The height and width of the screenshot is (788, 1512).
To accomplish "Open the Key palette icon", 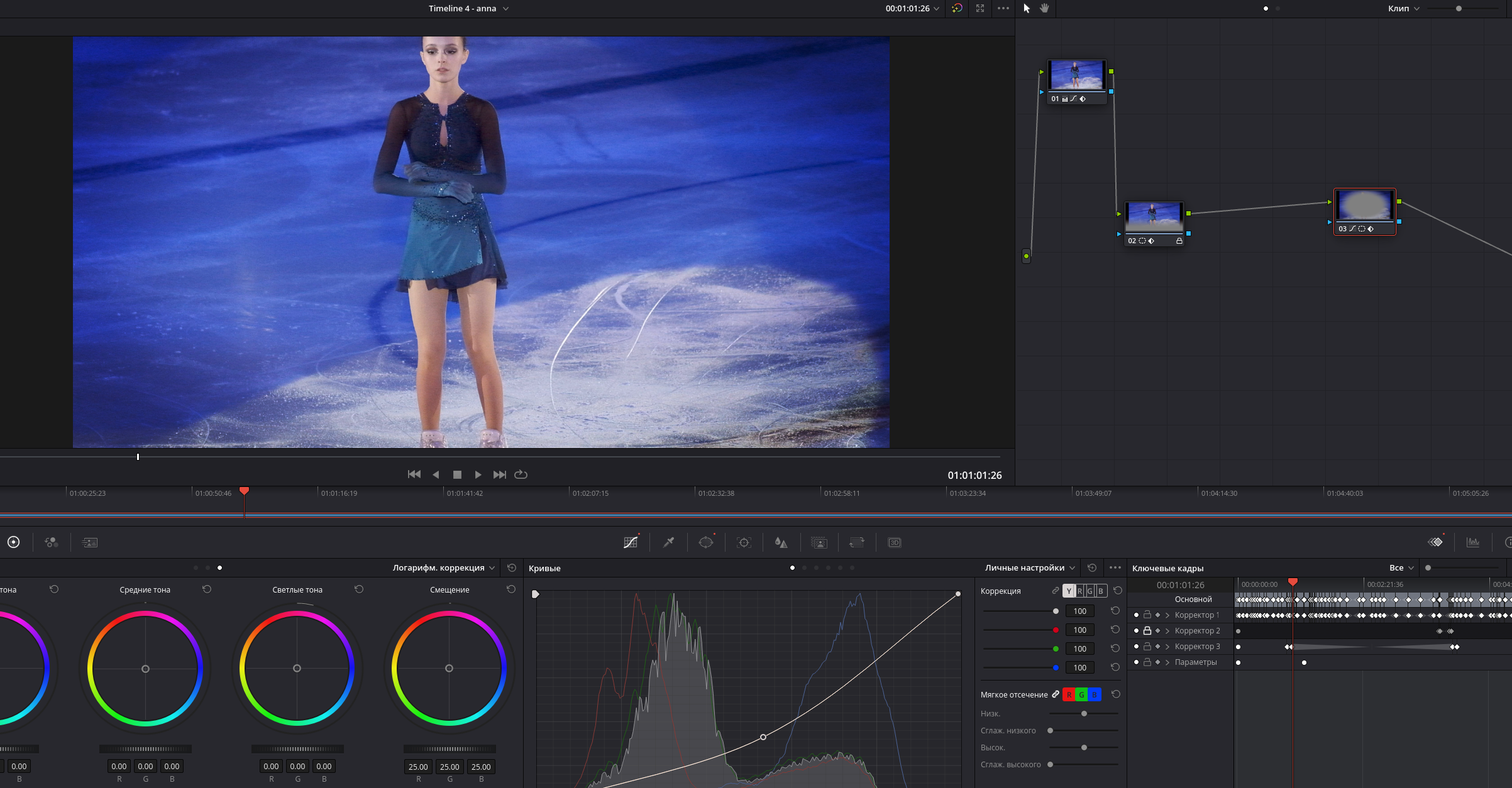I will click(x=819, y=542).
